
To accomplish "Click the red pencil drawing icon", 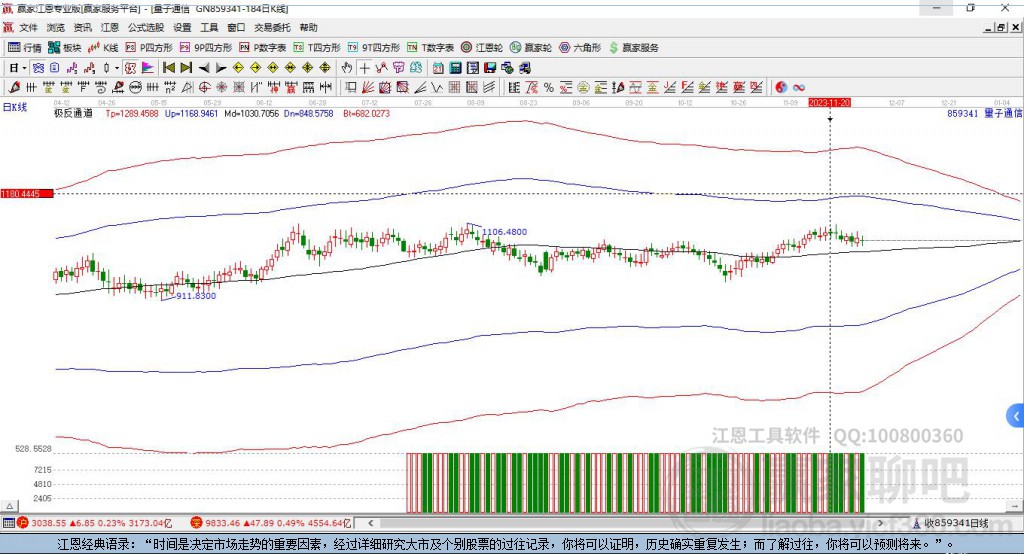I will coord(14,88).
